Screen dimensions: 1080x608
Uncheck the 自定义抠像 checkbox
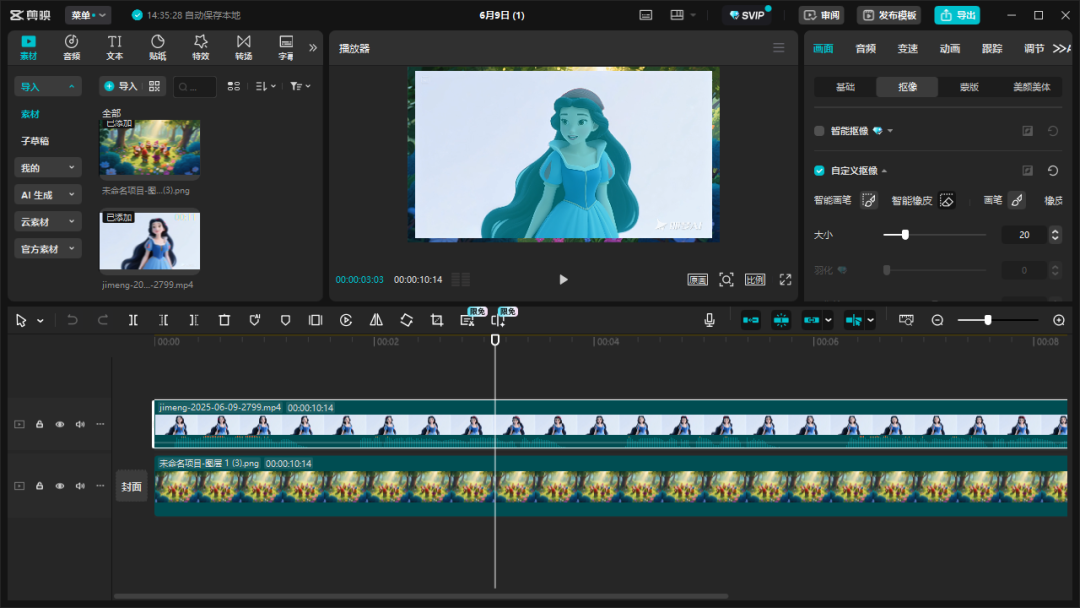[819, 171]
